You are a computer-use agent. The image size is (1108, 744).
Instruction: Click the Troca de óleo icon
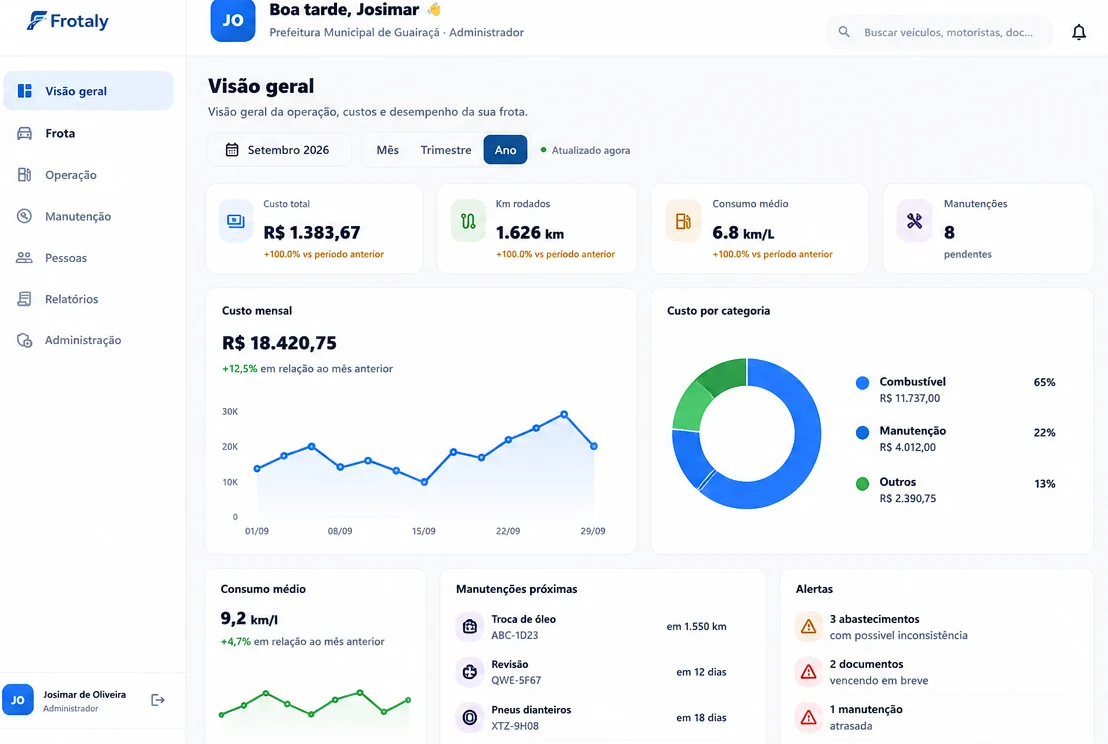coord(469,627)
